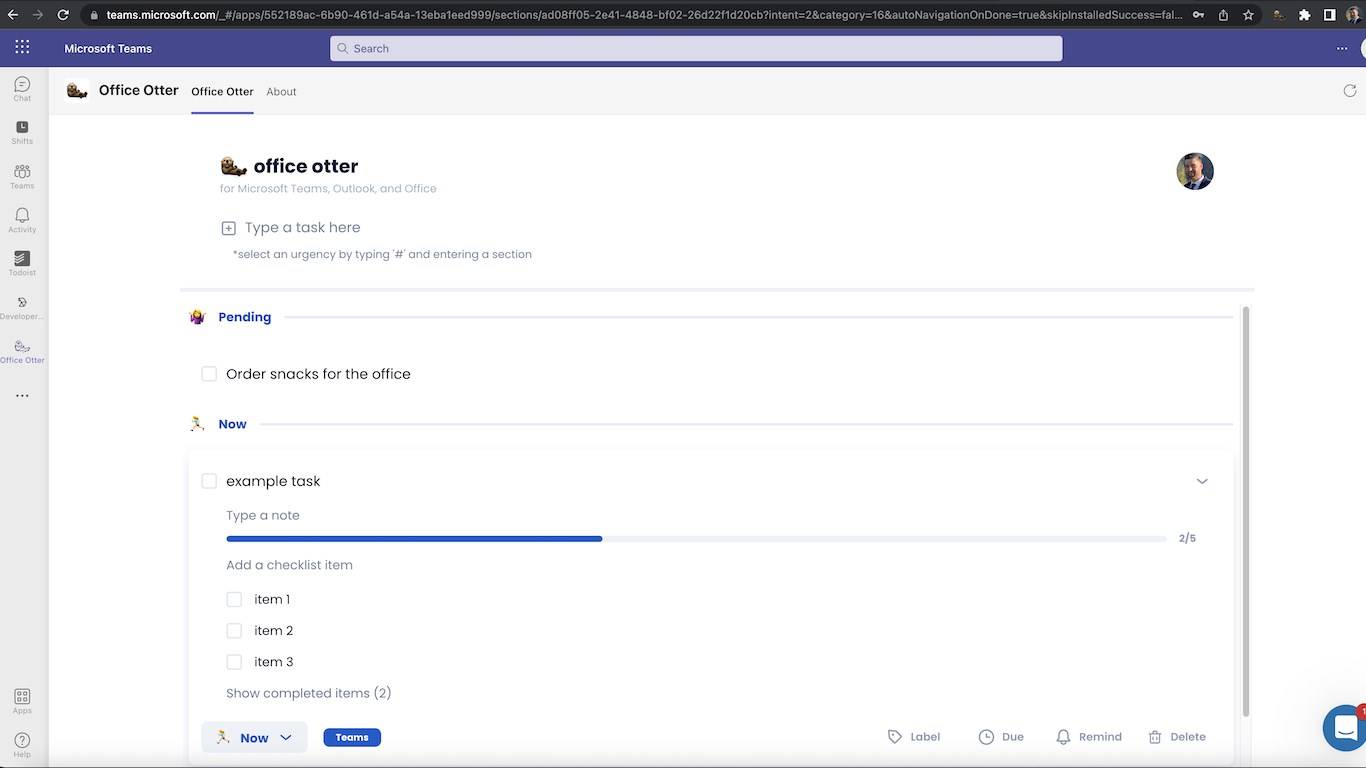Click the add task plus icon
The height and width of the screenshot is (768, 1366).
point(228,228)
